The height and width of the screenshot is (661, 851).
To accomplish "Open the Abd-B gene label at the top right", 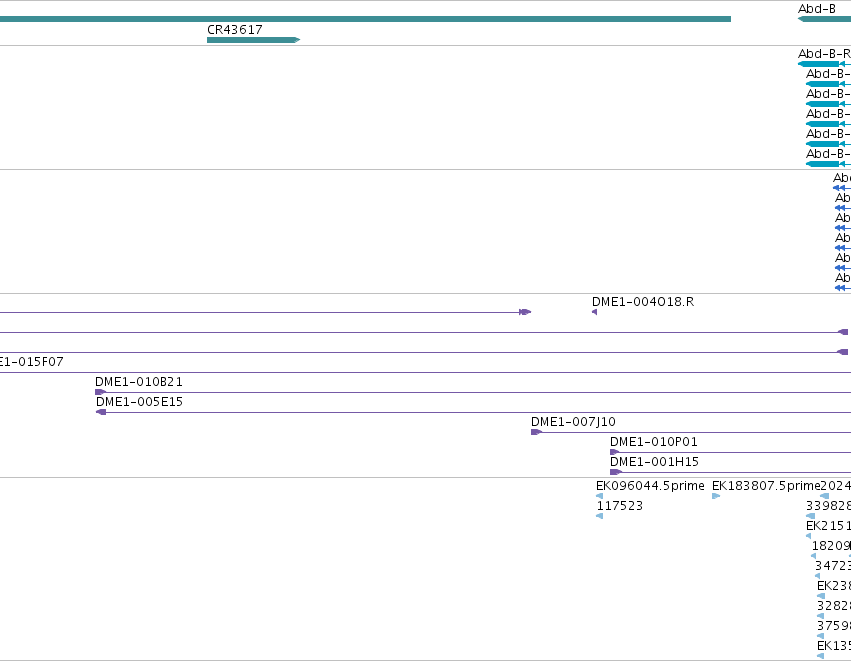I will point(817,9).
